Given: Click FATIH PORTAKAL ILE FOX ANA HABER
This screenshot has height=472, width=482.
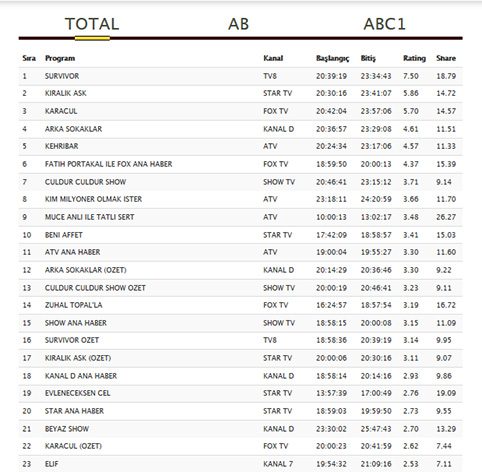Looking at the screenshot, I should tap(109, 164).
